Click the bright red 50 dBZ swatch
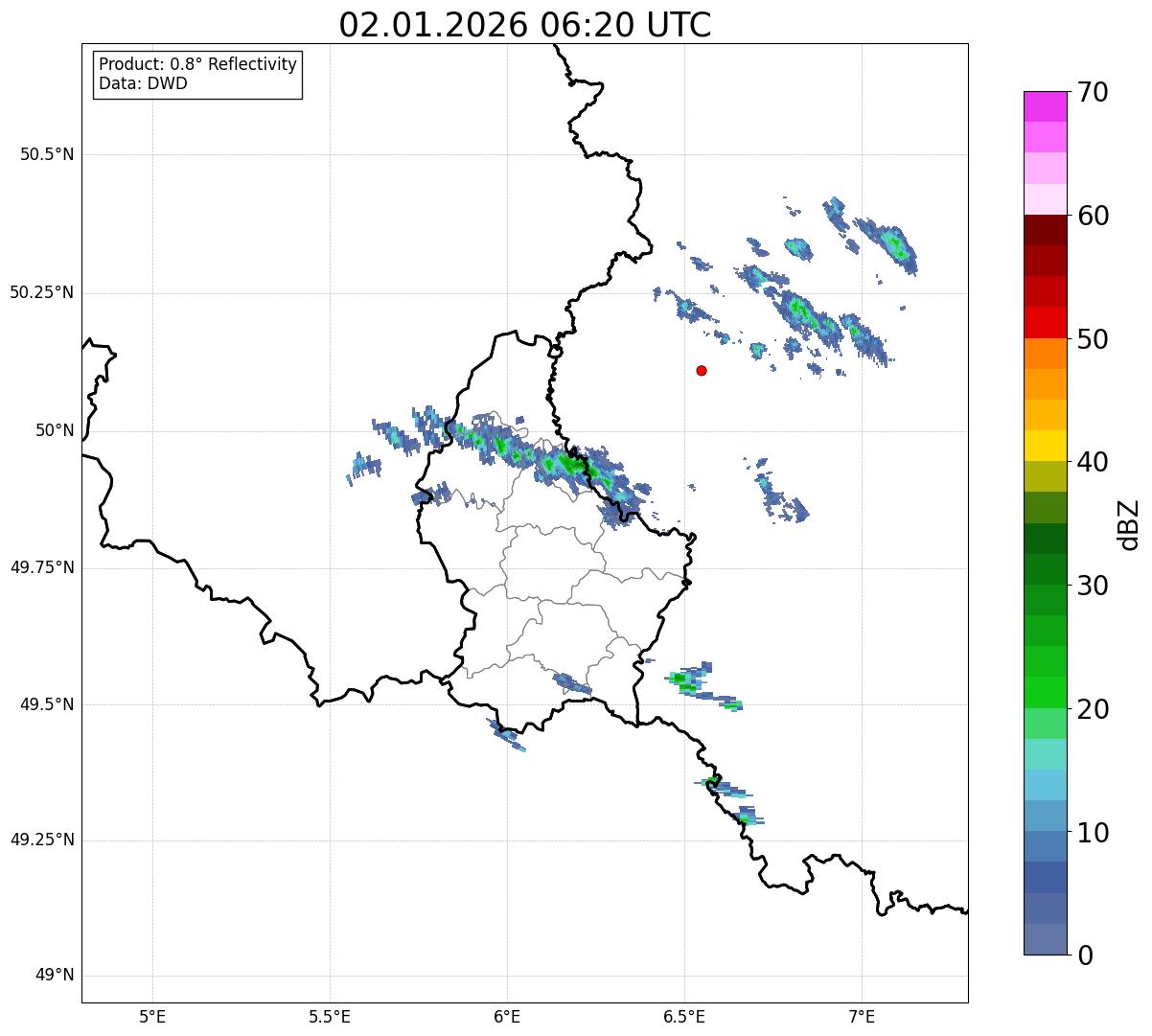This screenshot has height=1036, width=1152. [1045, 323]
